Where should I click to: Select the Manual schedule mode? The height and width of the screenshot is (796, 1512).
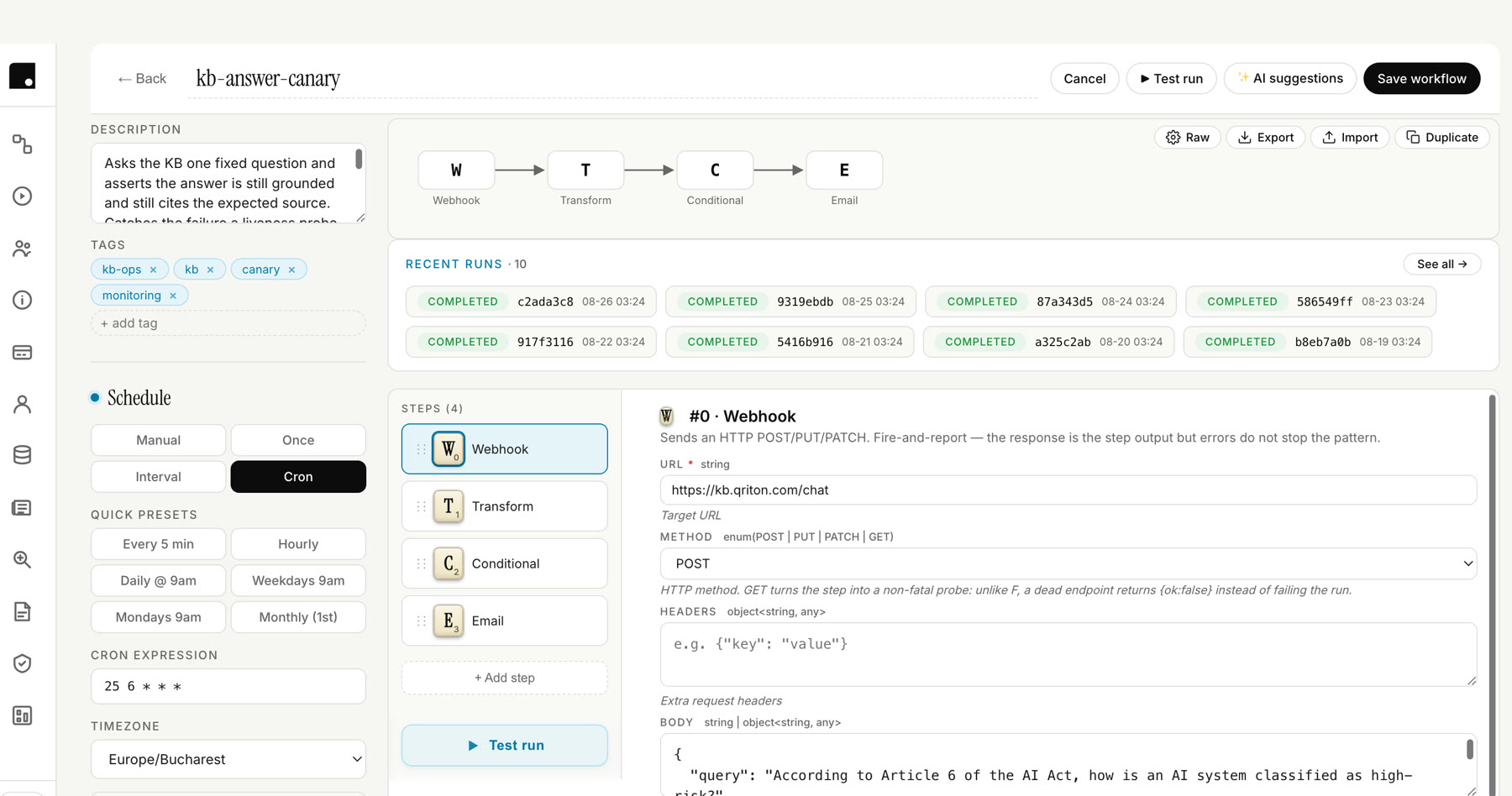tap(158, 440)
